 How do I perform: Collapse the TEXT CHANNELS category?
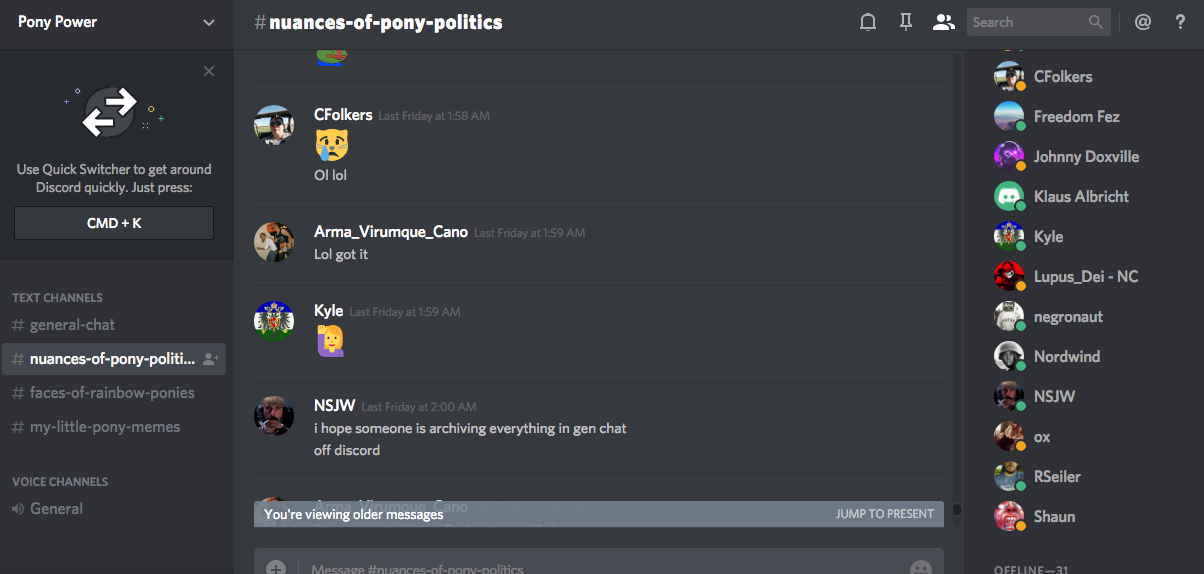click(57, 298)
